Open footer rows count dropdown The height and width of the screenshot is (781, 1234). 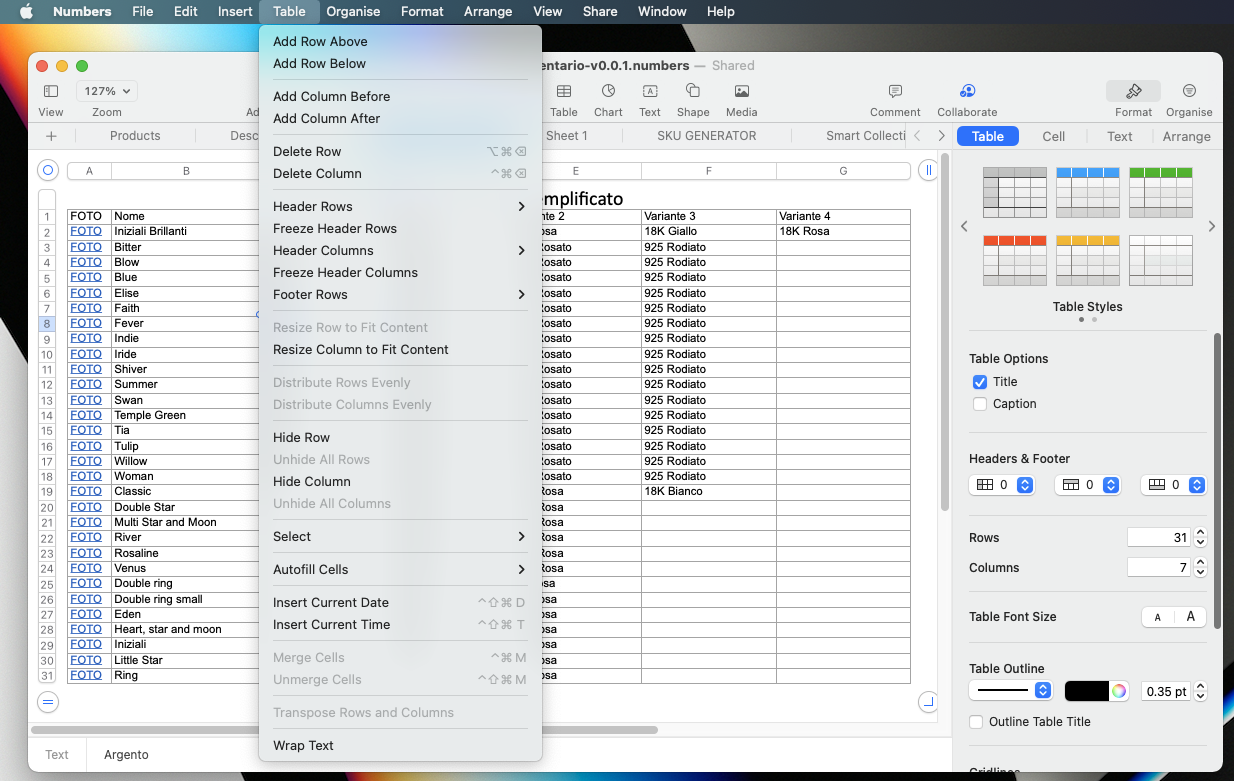point(1173,485)
